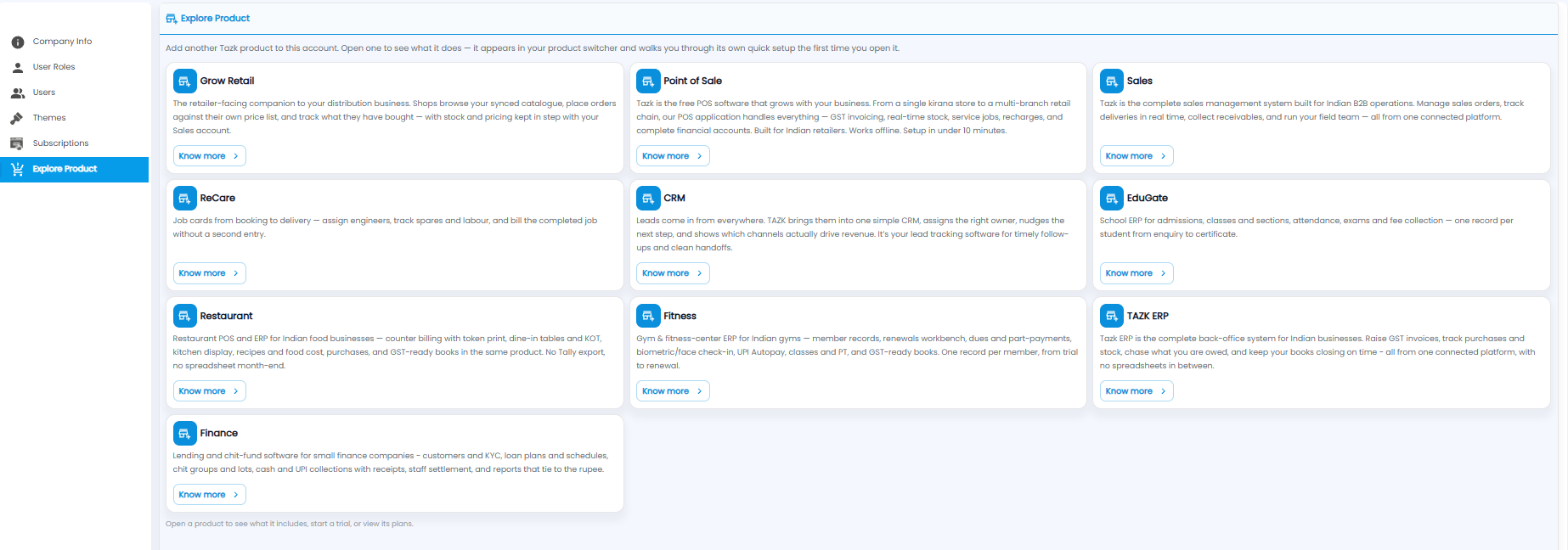Click Know more on the Finance card
This screenshot has height=550, width=1568.
(210, 495)
